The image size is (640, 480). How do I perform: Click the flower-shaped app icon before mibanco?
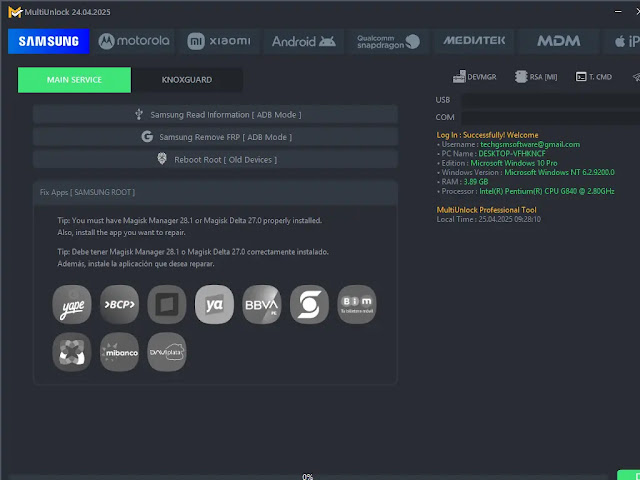pos(72,352)
